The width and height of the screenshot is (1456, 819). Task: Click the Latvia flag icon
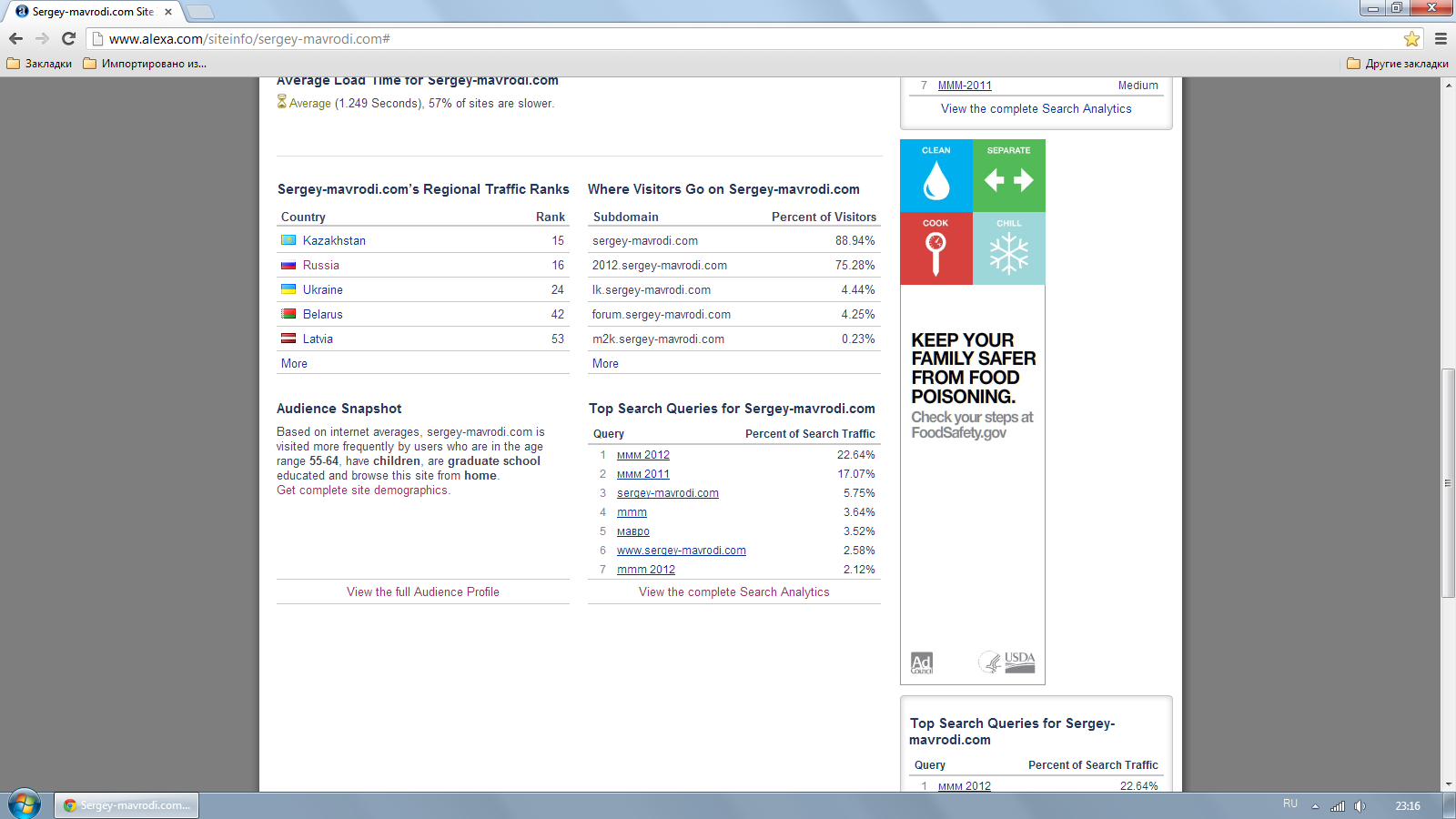pos(288,339)
